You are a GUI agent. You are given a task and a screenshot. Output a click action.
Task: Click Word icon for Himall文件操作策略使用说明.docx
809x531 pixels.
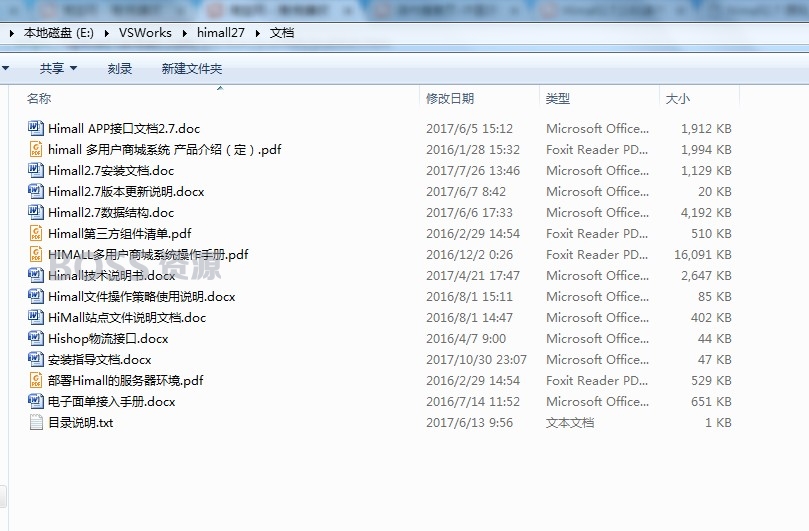click(36, 296)
